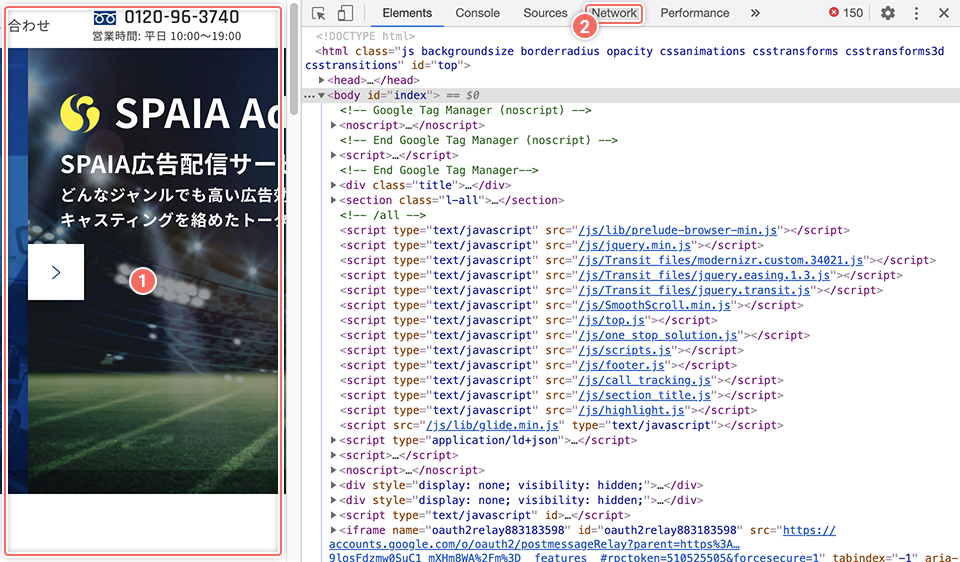This screenshot has height=562, width=960.
Task: Select the <!-- /all --> comment line
Action: pos(383,215)
